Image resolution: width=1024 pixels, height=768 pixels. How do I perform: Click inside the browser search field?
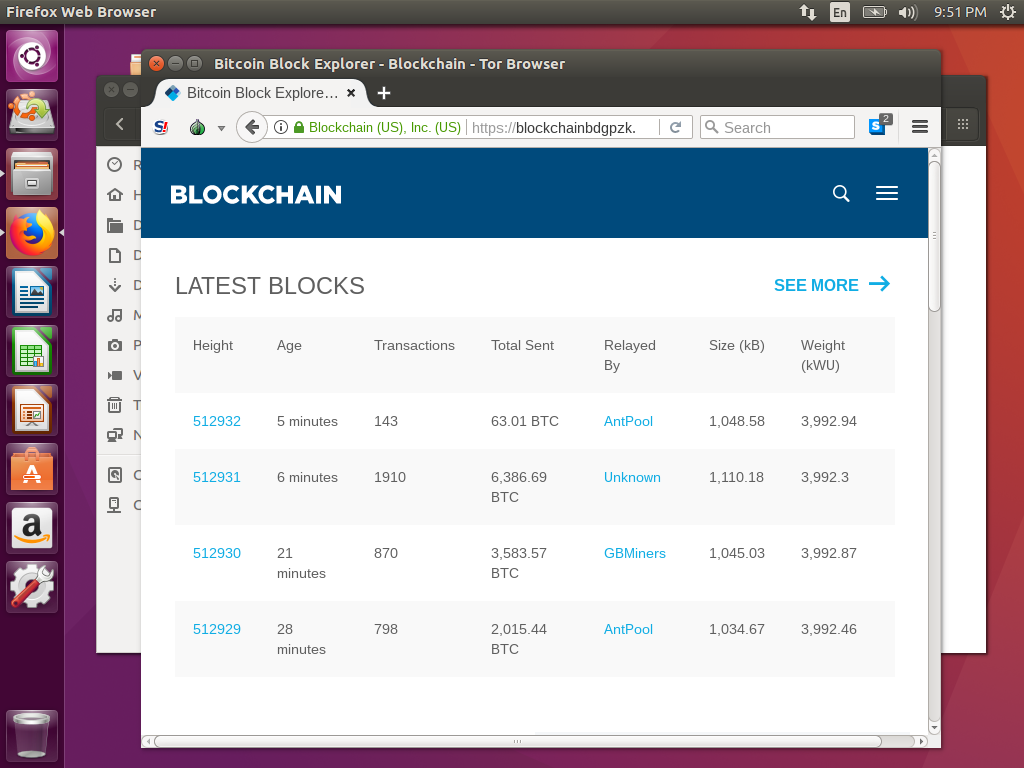(777, 127)
